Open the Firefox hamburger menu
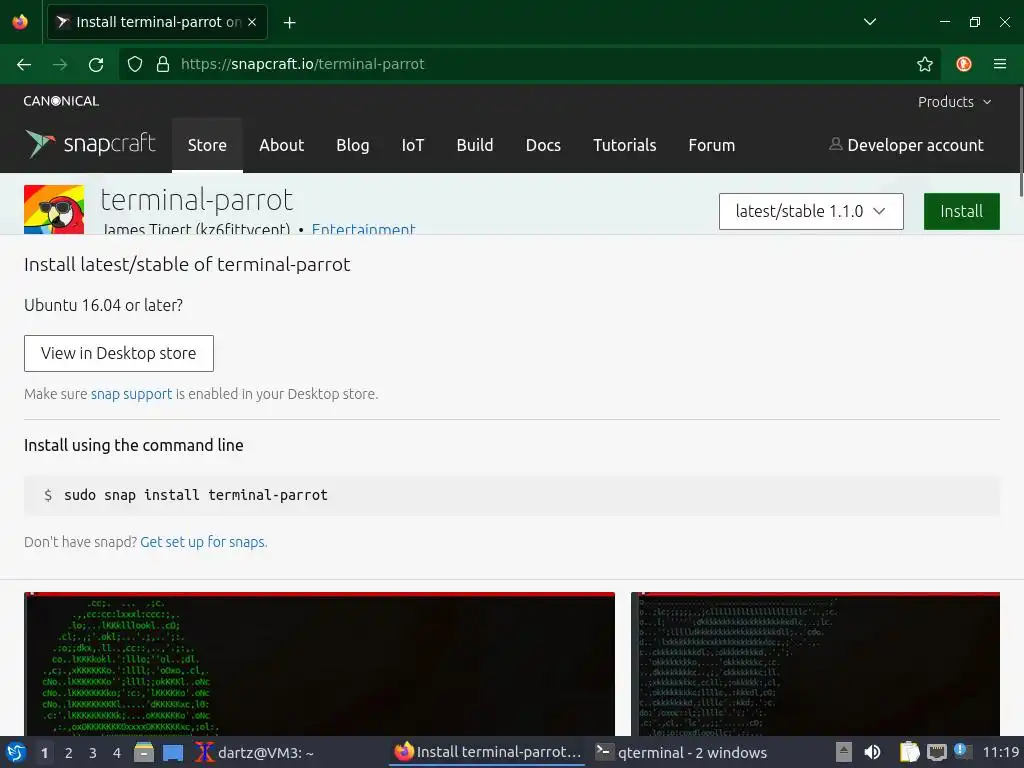1024x768 pixels. 1000,64
